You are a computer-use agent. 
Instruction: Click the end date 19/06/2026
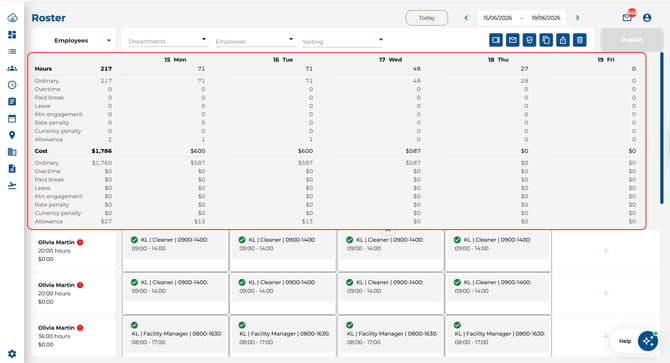click(x=546, y=18)
